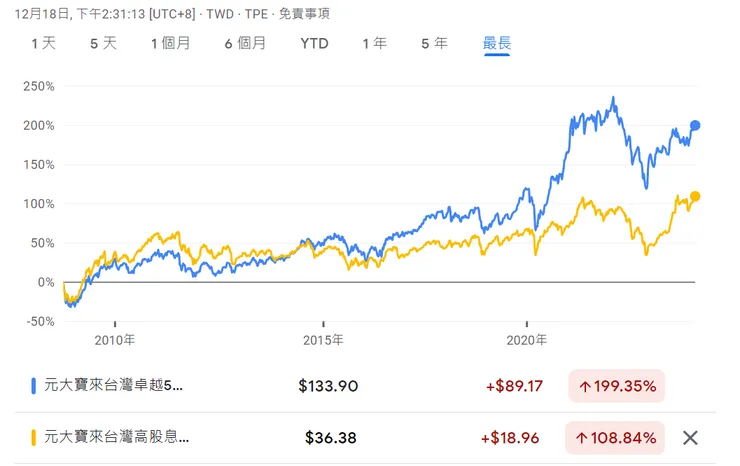Click the blue endpoint dot on chart
The width and height of the screenshot is (740, 466).
(695, 125)
